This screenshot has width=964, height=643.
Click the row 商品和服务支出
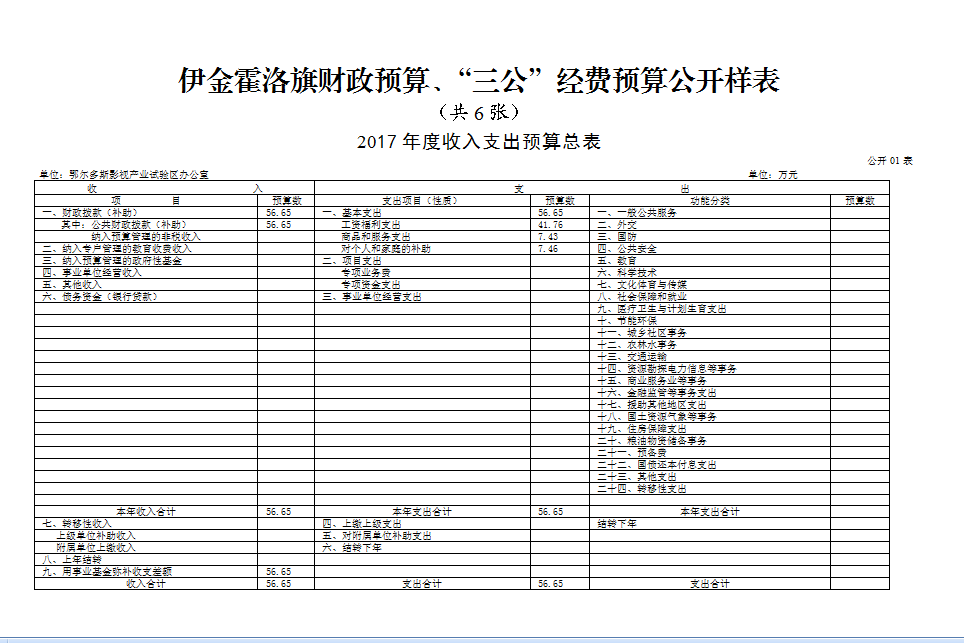pyautogui.click(x=422, y=237)
